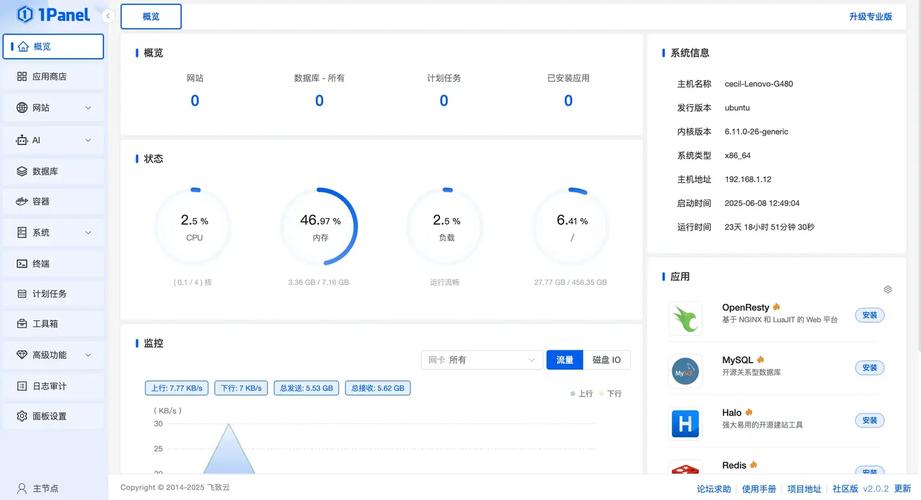
Task: Click the host IP 192.168.1.12
Action: tap(748, 179)
